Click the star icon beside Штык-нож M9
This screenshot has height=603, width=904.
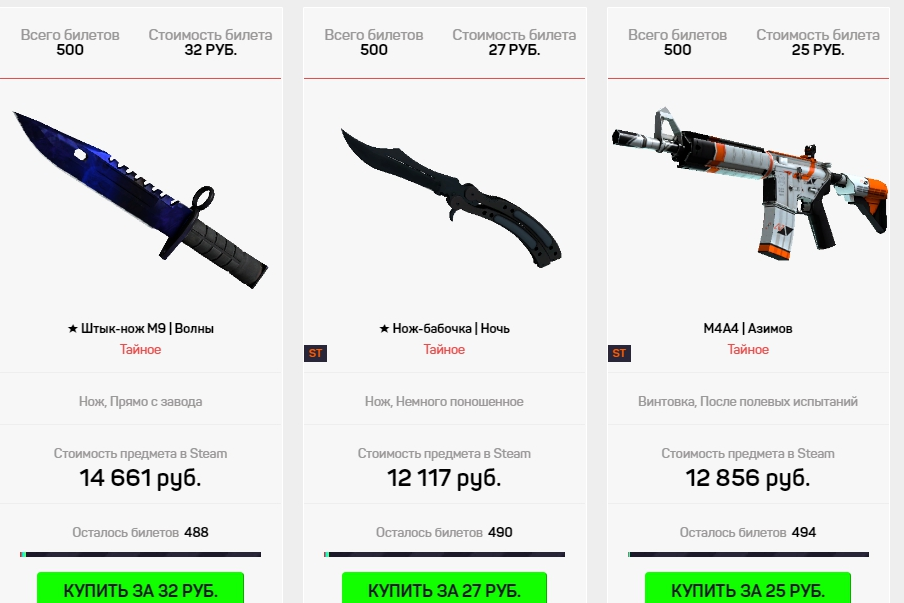73,329
